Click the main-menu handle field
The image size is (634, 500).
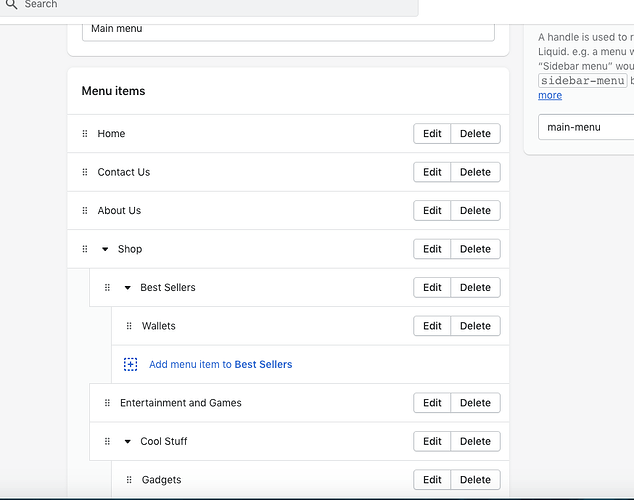pos(585,128)
